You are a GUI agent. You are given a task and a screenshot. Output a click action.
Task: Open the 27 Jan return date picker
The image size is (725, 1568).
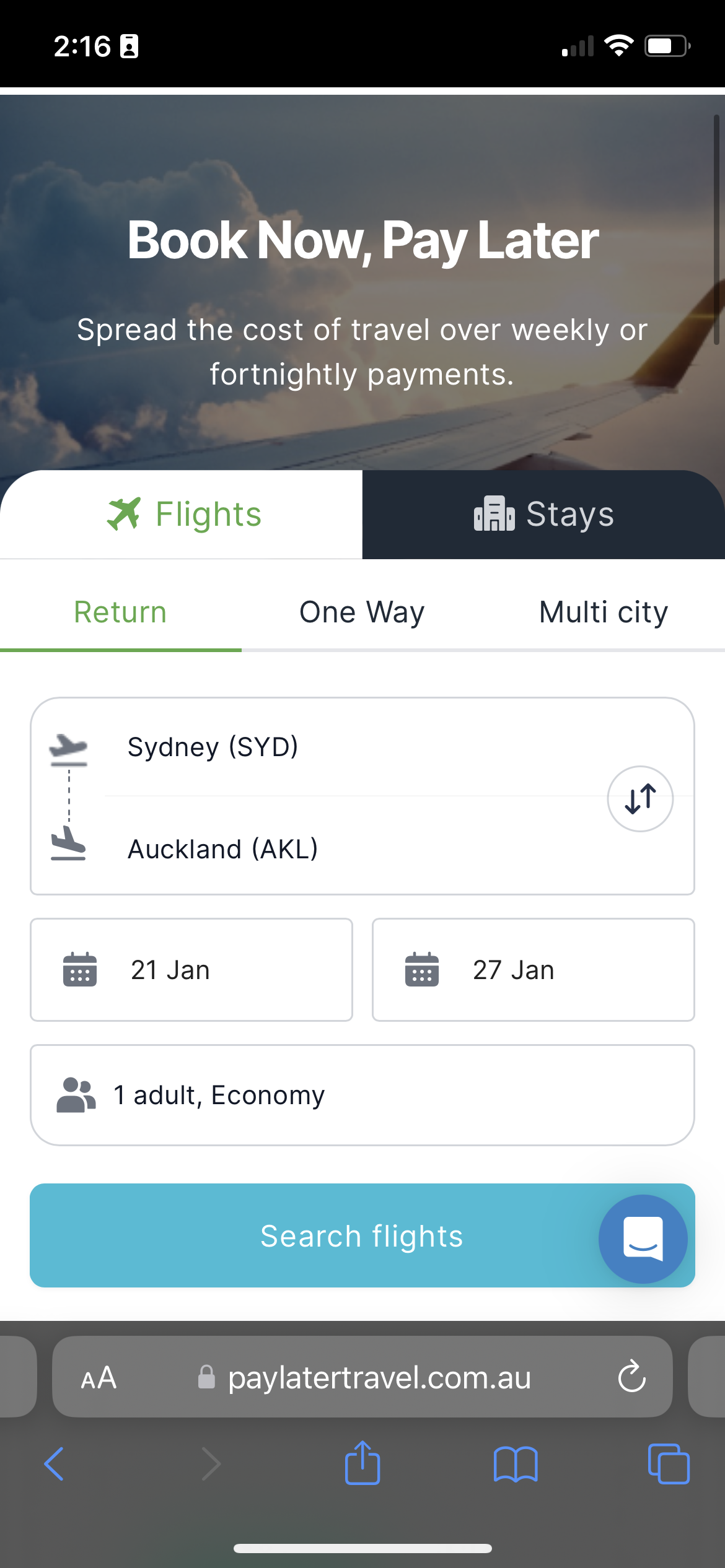click(x=534, y=970)
